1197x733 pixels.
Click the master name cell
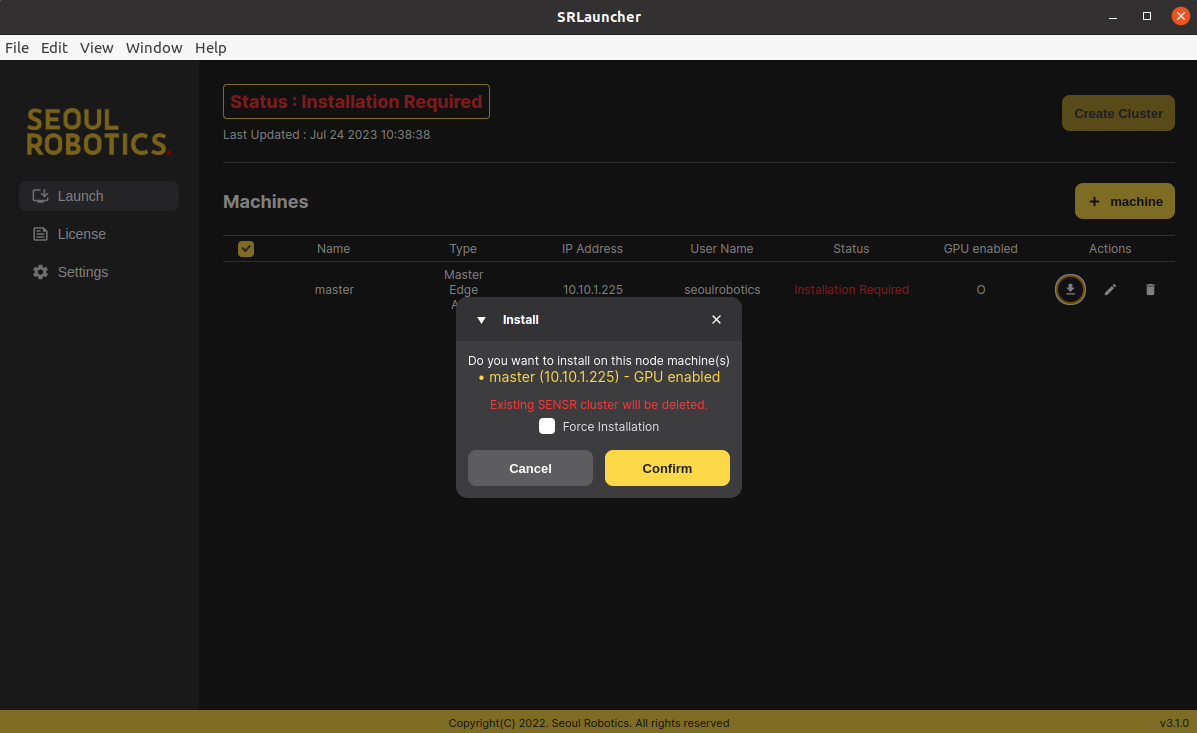click(x=334, y=289)
